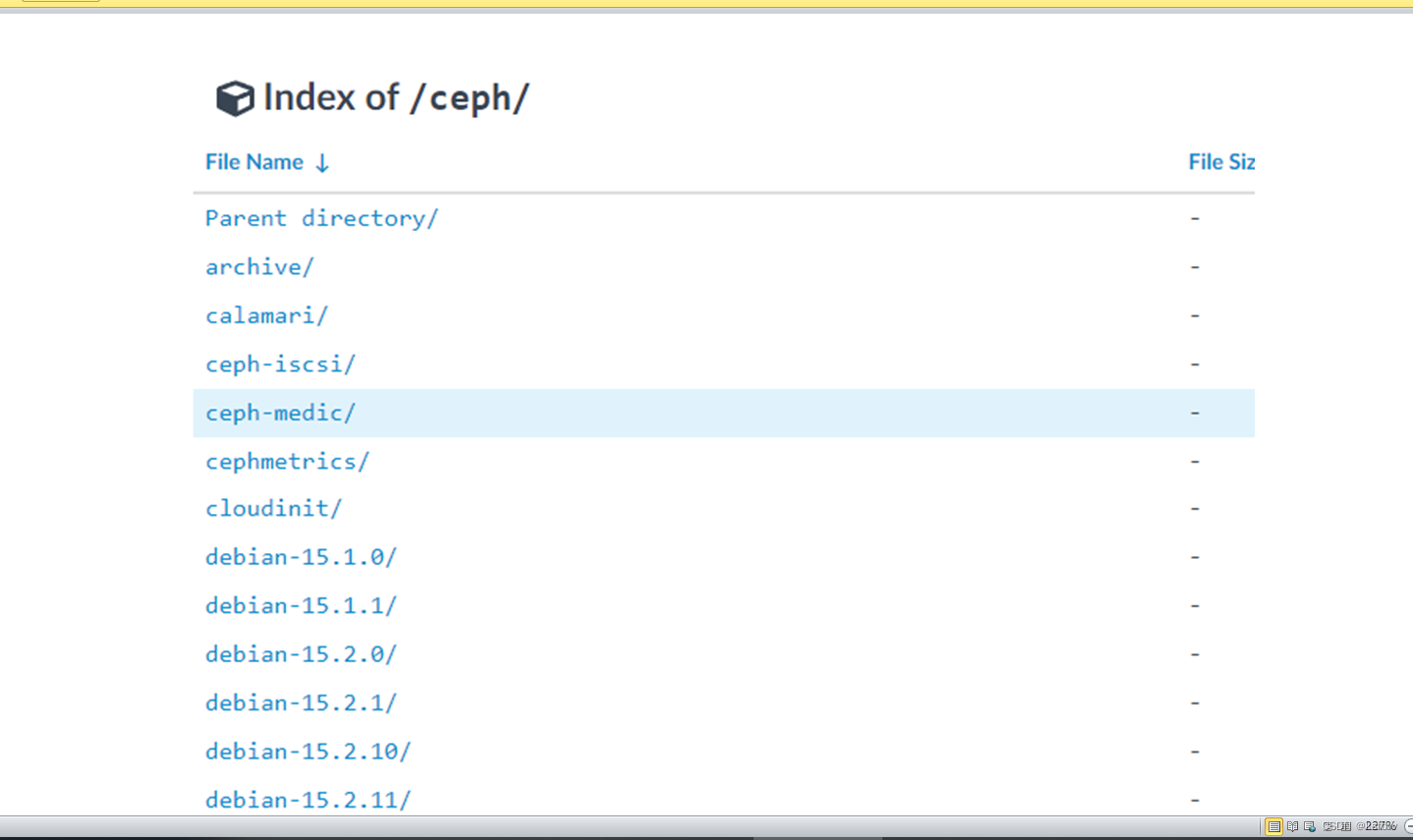Switch to Print Layout view in status bar
This screenshot has height=840, width=1413.
(1273, 826)
